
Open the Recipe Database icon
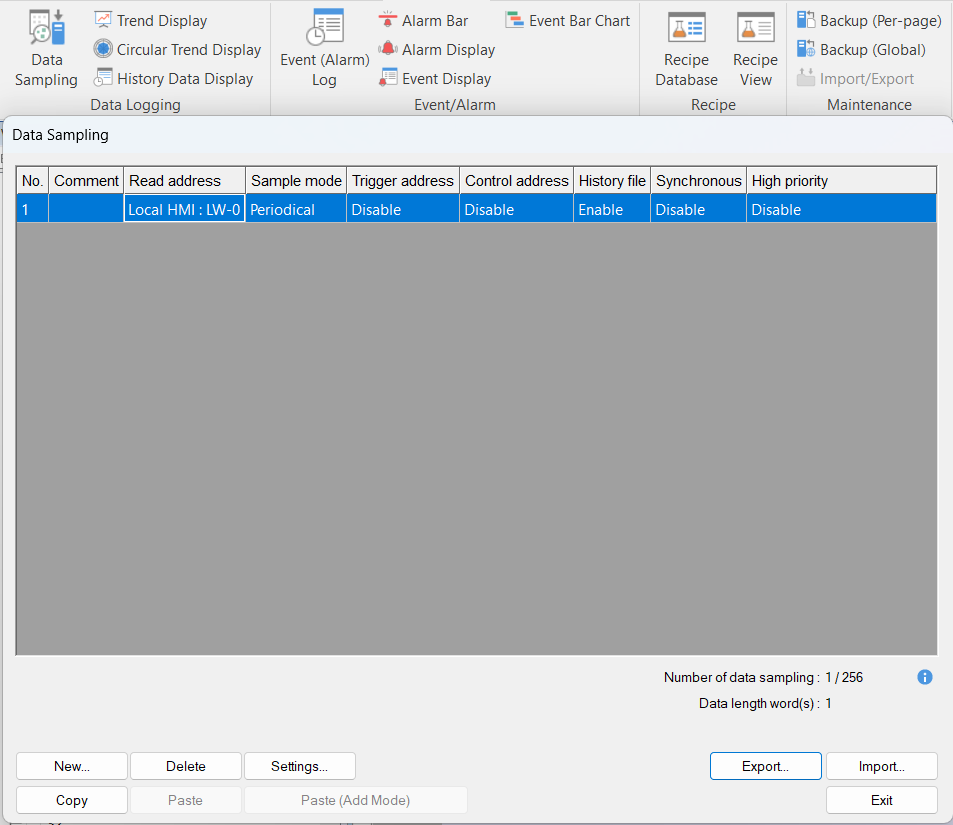click(x=686, y=30)
